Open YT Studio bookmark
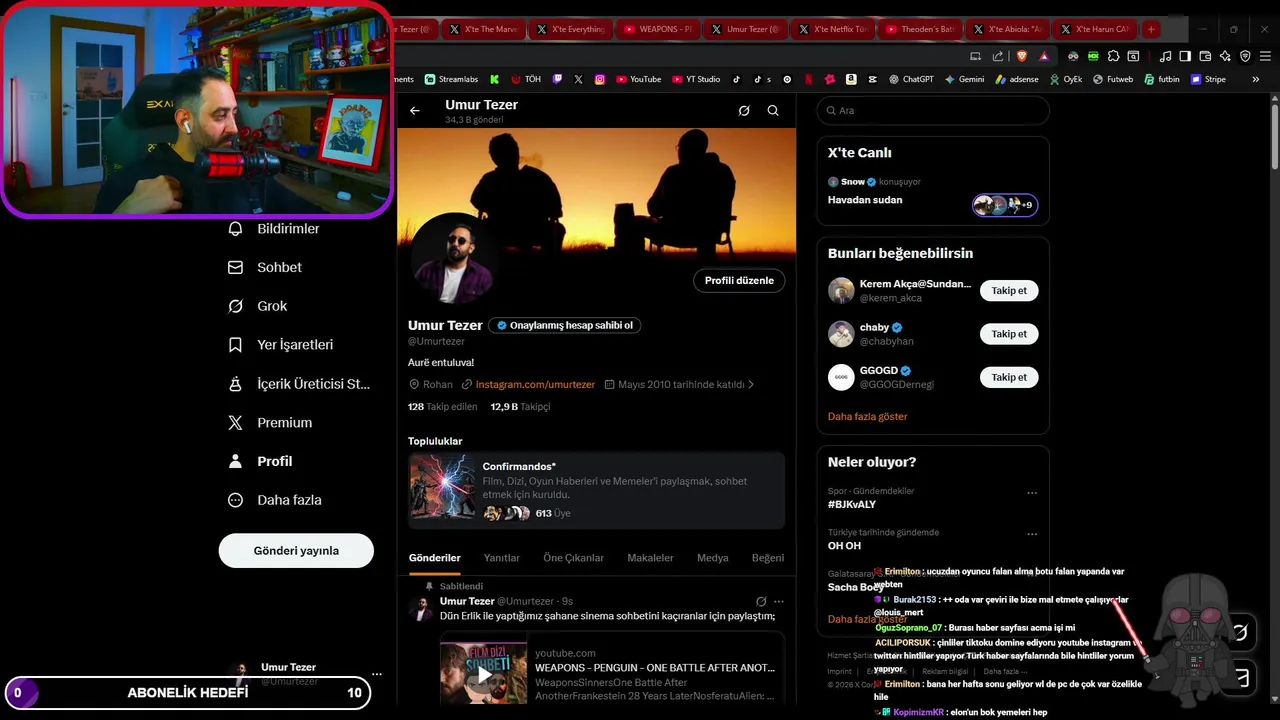The image size is (1280, 720). (x=696, y=79)
